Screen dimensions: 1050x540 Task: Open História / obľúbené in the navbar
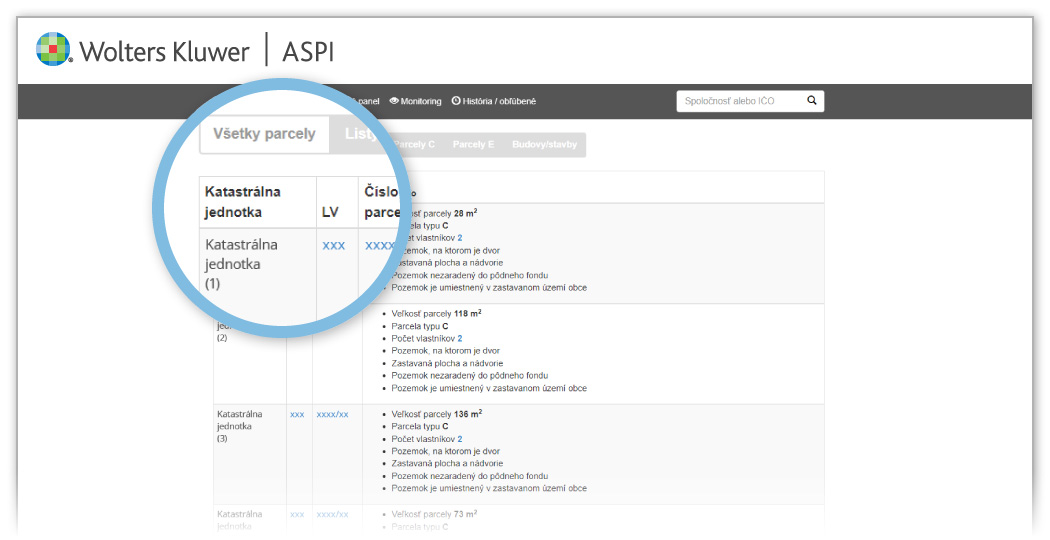[499, 101]
